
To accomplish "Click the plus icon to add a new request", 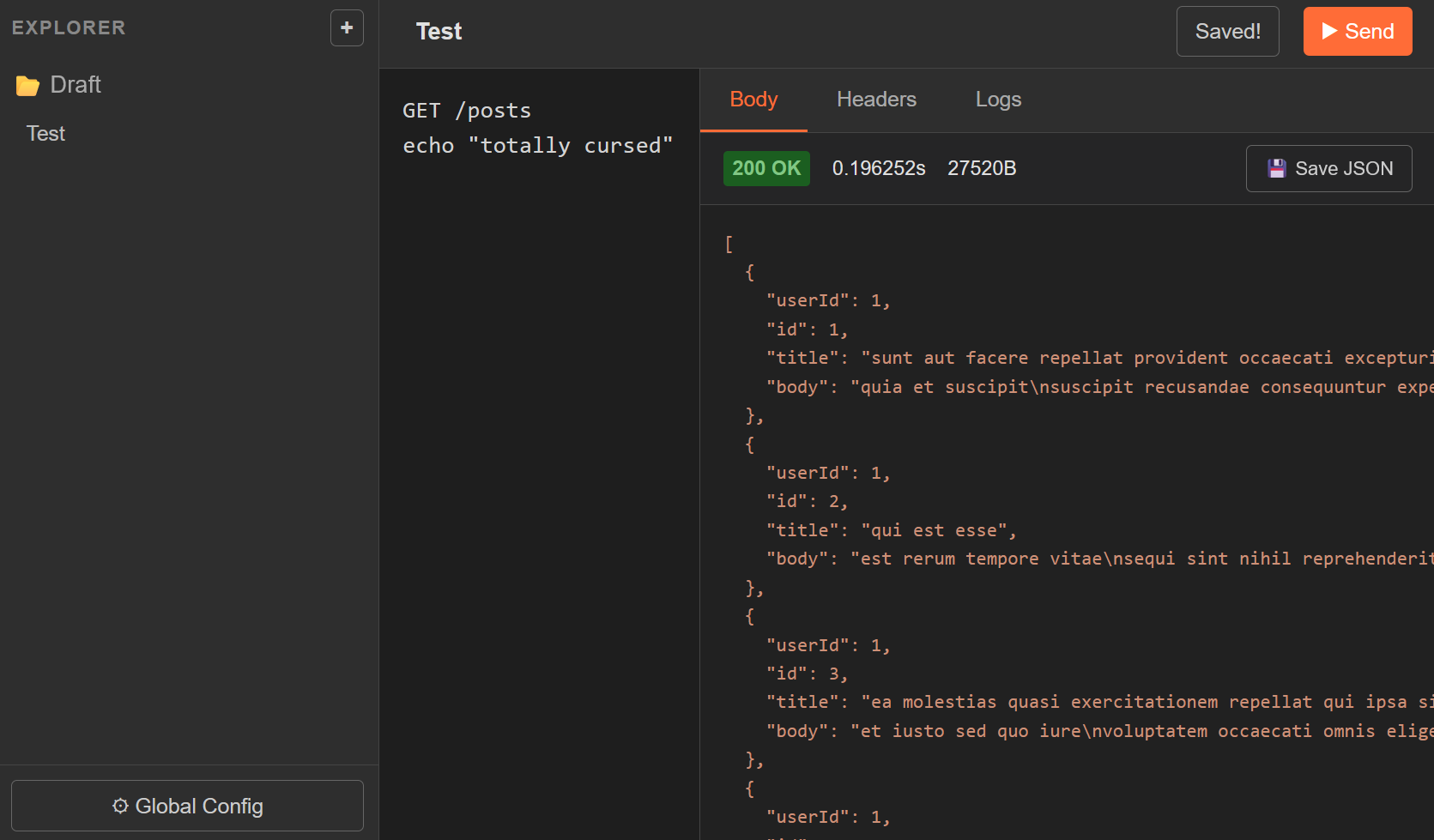I will point(347,27).
